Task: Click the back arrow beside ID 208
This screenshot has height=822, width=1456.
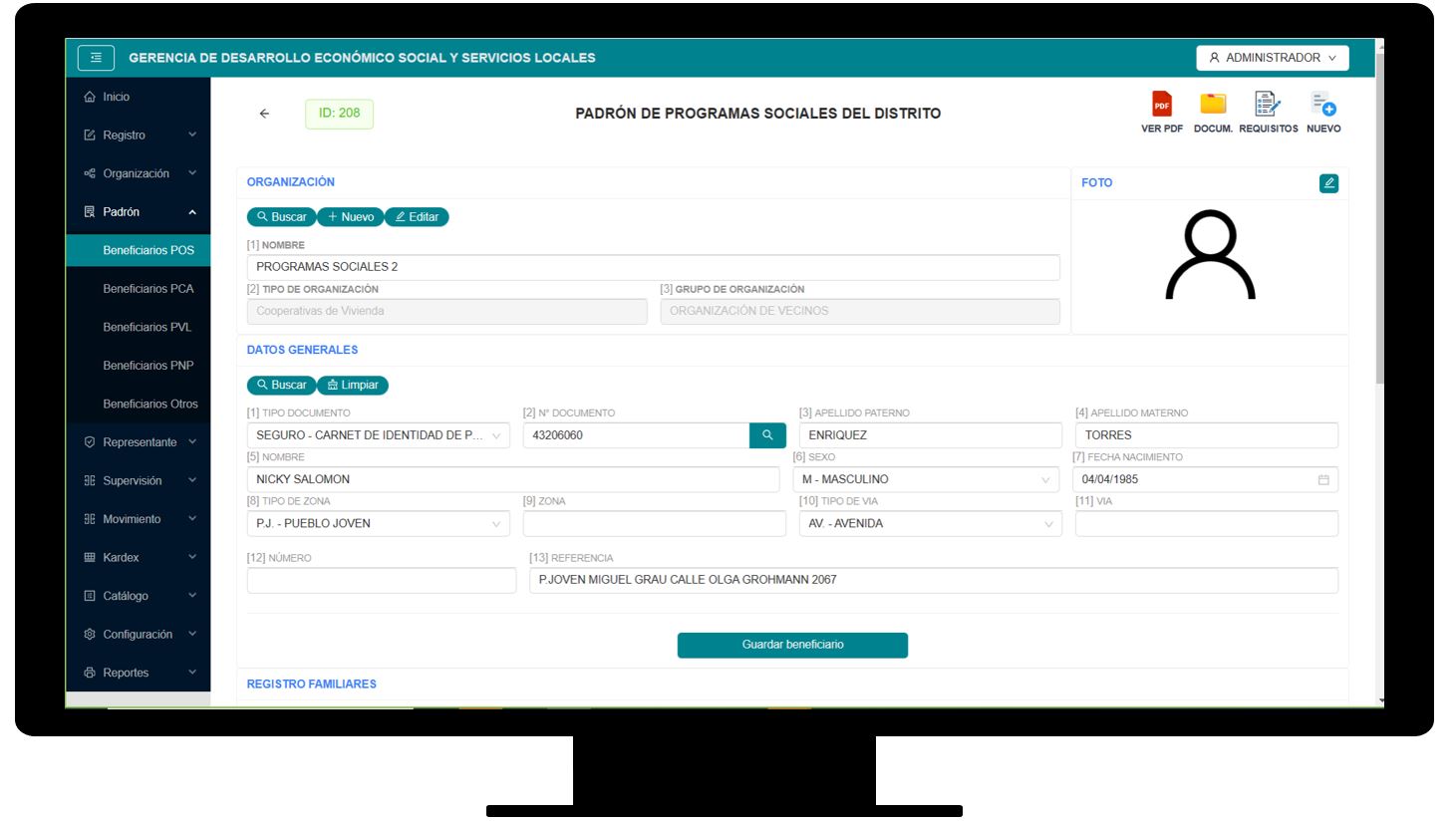Action: [264, 114]
